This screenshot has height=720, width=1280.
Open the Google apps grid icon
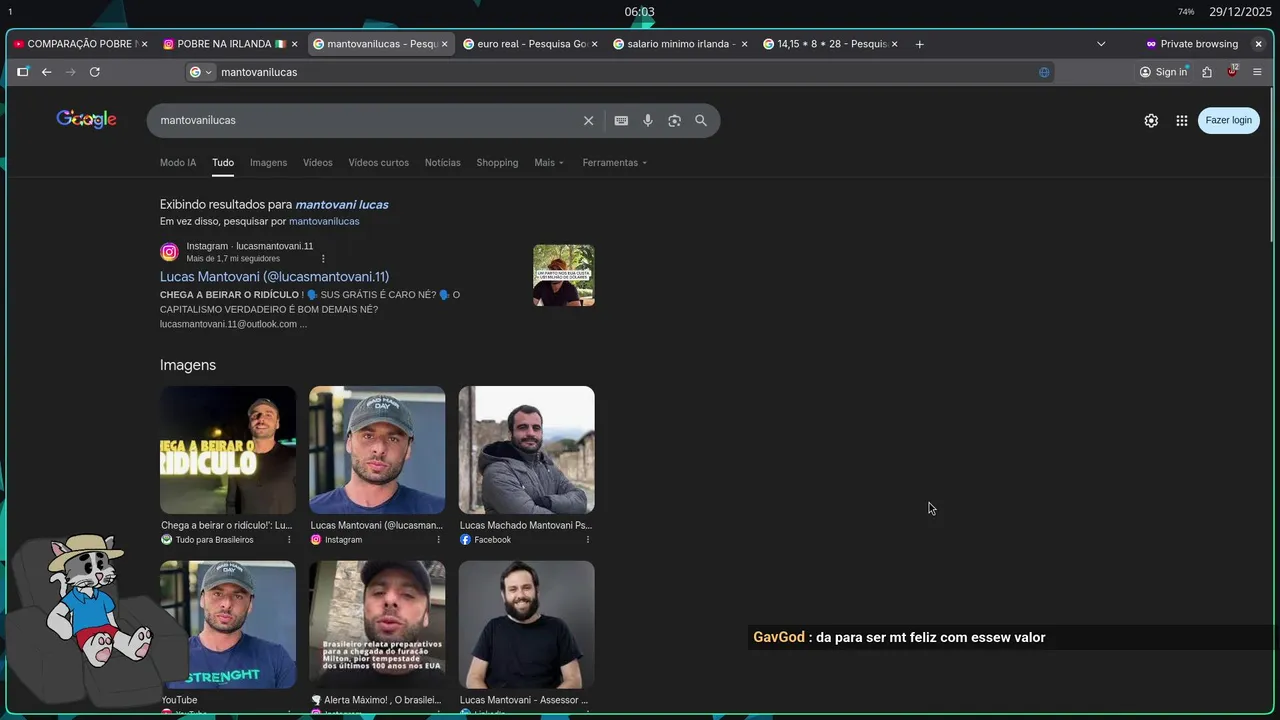[1182, 120]
